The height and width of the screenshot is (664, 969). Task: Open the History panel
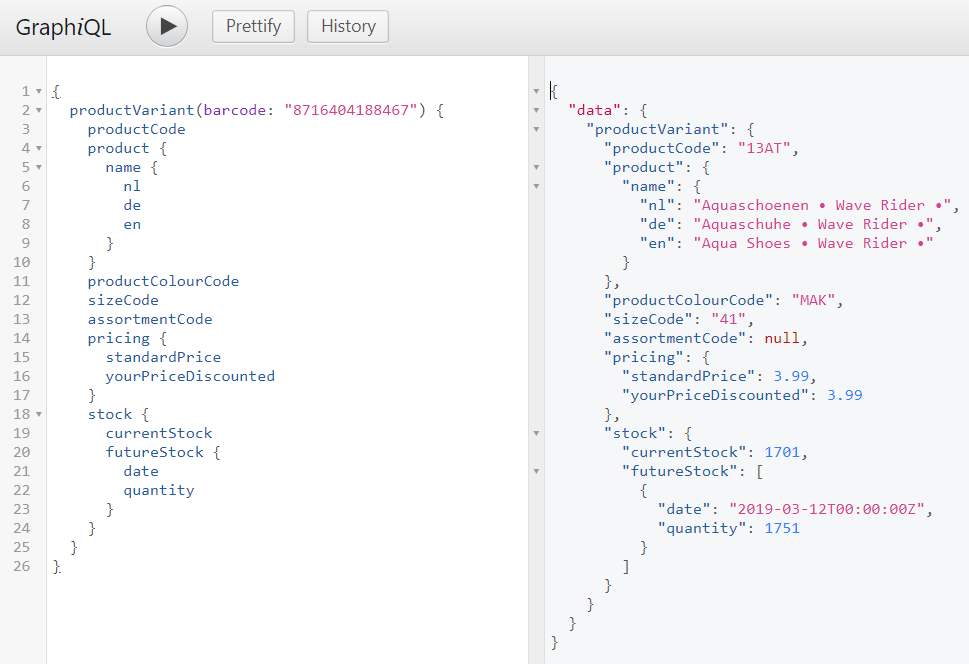[348, 27]
